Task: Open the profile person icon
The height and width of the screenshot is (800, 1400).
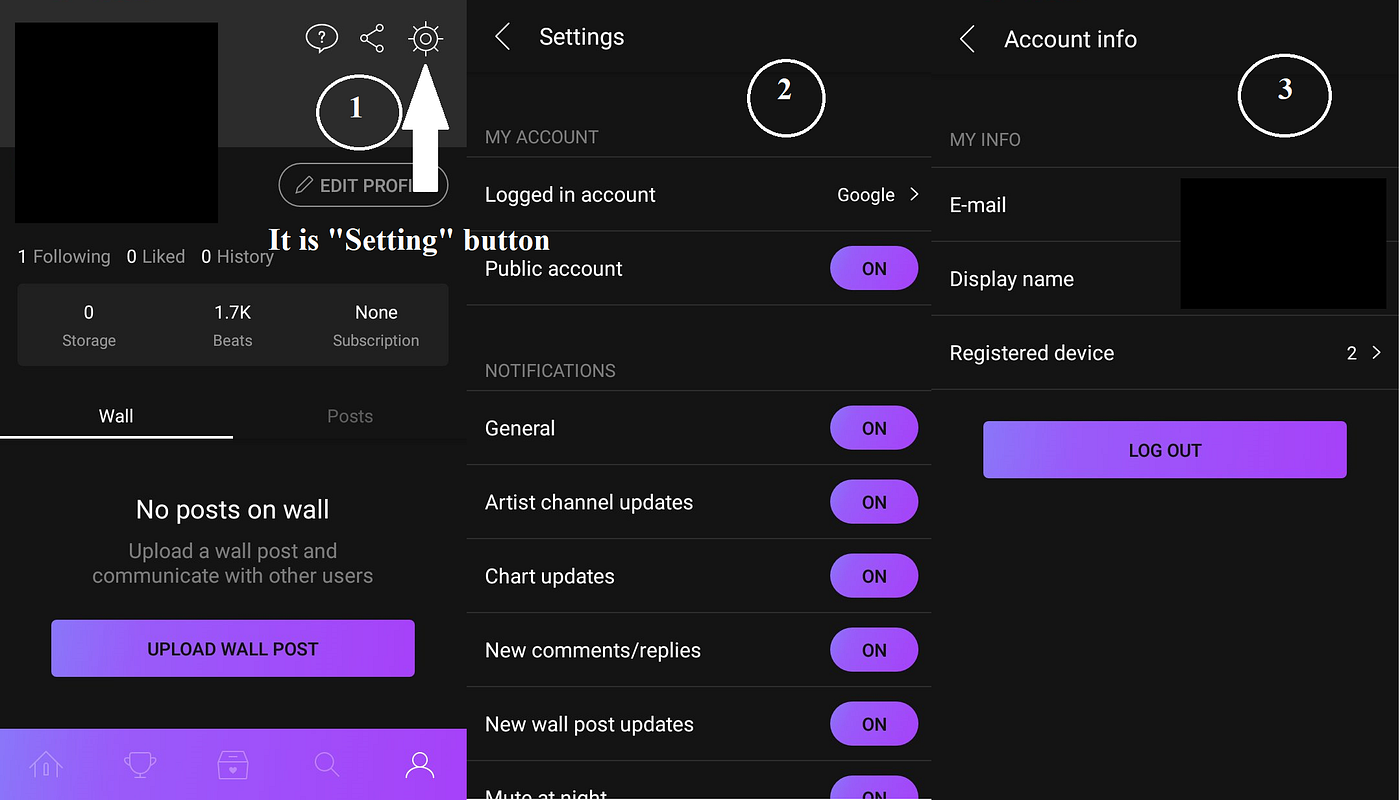Action: 420,765
